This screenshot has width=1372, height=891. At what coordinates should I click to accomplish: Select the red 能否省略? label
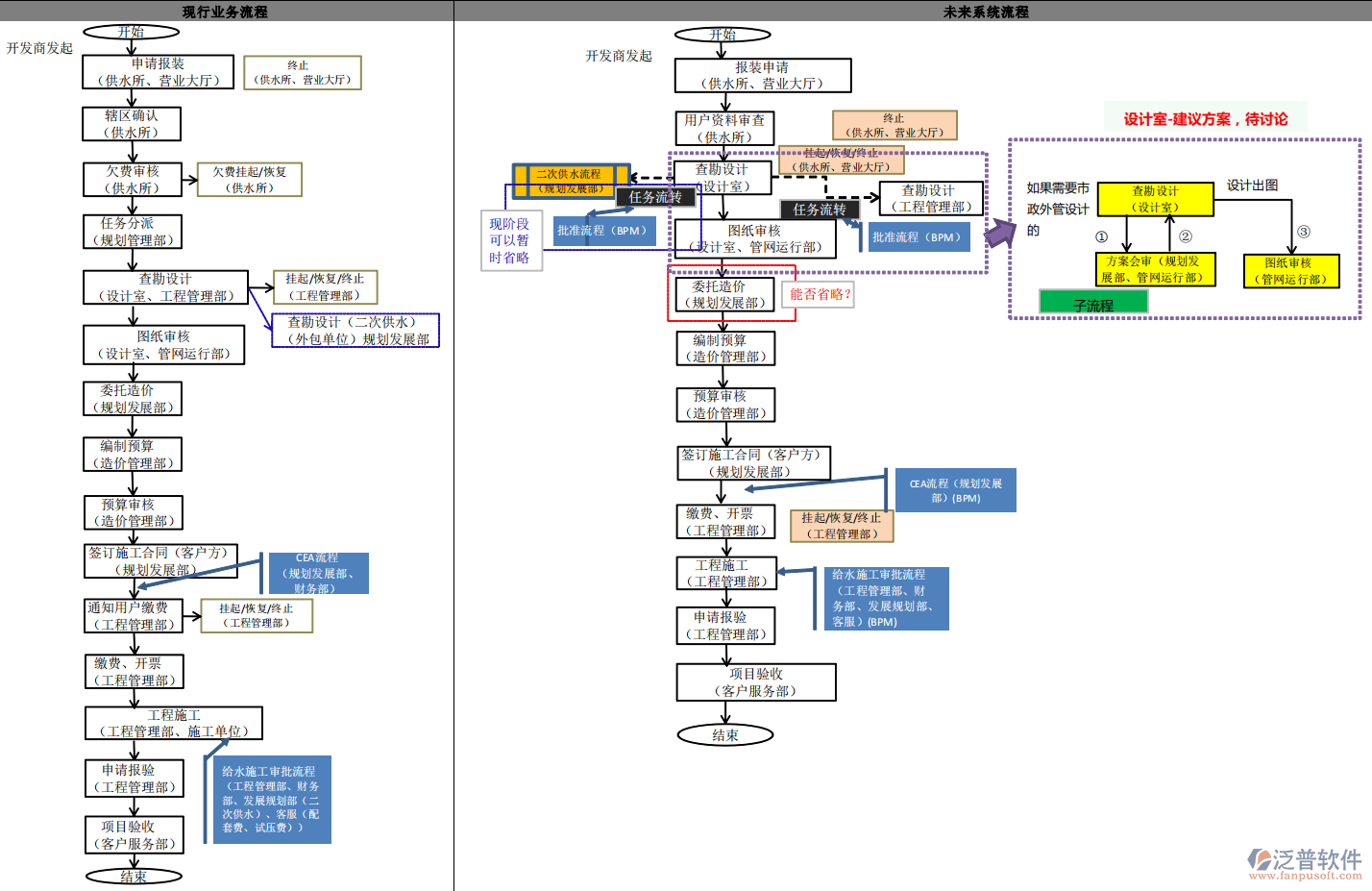coord(820,294)
